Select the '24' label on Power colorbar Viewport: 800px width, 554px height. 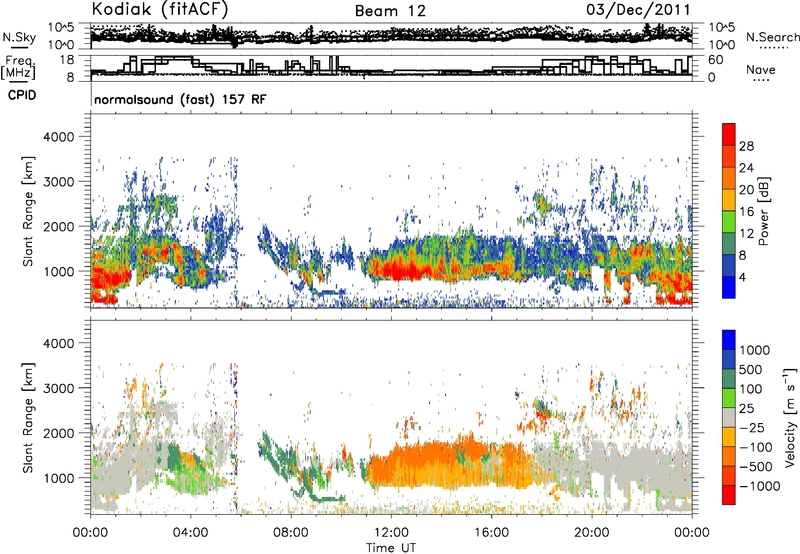(746, 168)
